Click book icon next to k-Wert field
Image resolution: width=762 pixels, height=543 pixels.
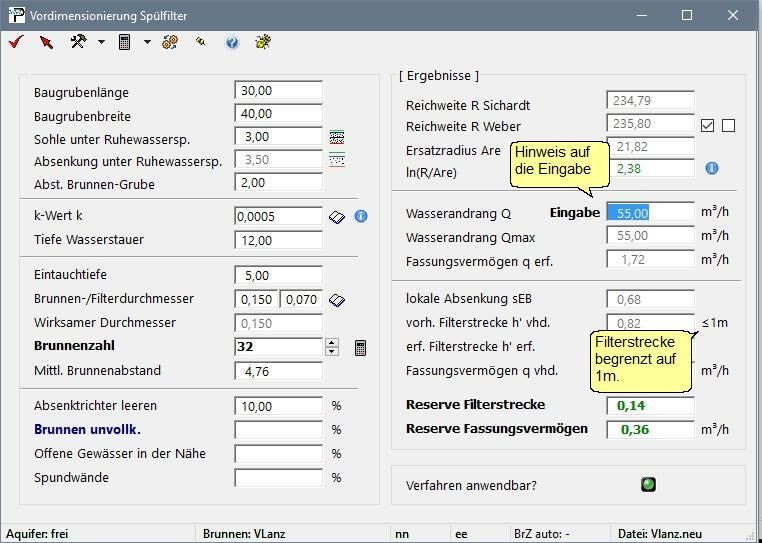pos(337,216)
